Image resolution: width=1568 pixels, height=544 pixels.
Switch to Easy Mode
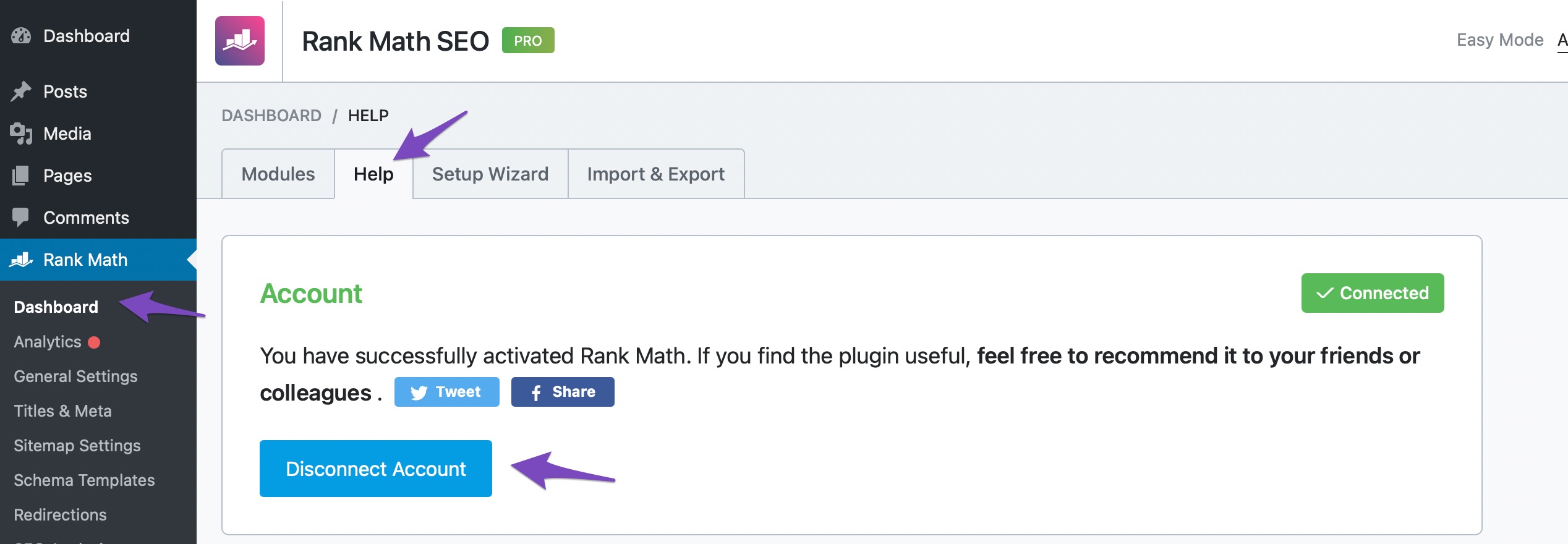1499,40
